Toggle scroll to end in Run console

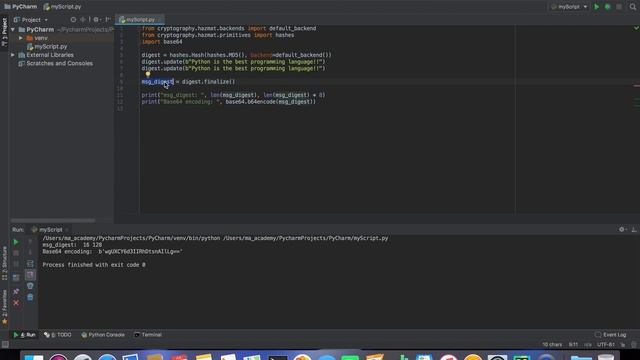pos(30,275)
